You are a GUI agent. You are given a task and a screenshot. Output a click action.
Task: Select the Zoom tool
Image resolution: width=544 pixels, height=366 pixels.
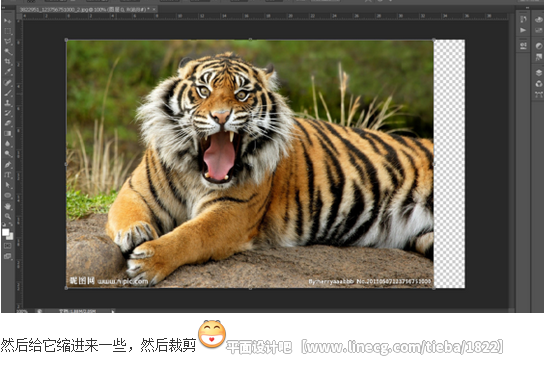click(8, 216)
